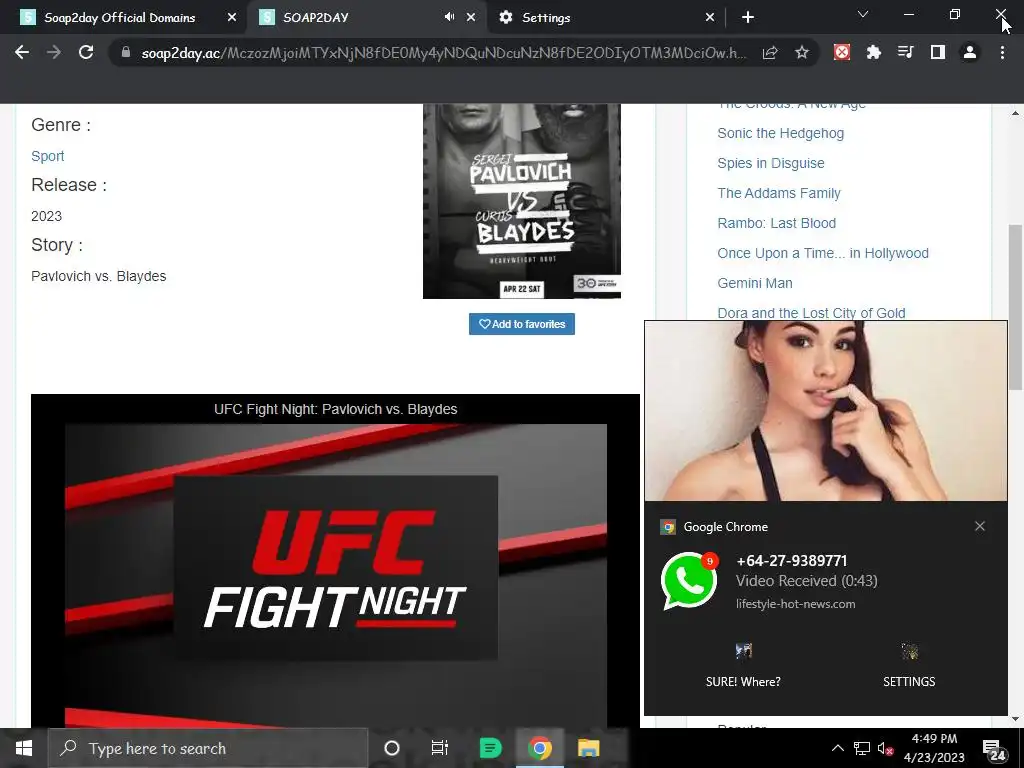
Task: Open The Addams Family link
Action: pyautogui.click(x=778, y=193)
